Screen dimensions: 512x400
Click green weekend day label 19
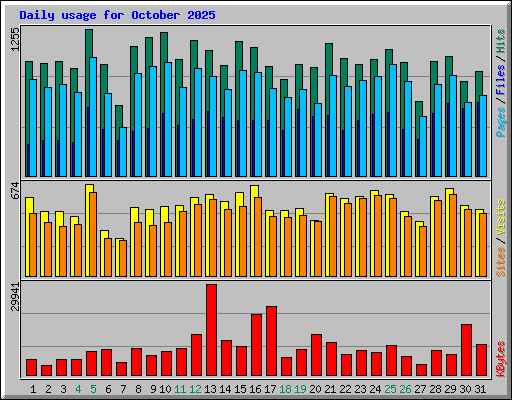pos(300,389)
